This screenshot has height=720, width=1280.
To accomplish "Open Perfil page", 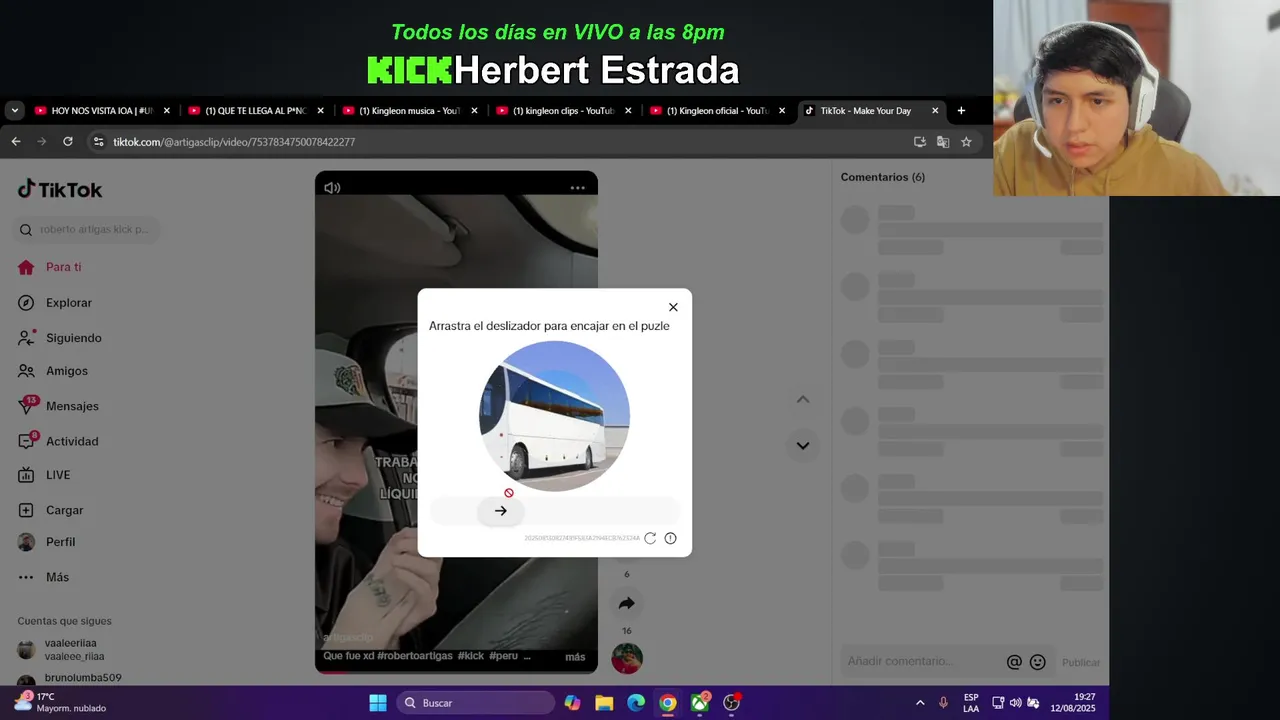I will coord(46,542).
